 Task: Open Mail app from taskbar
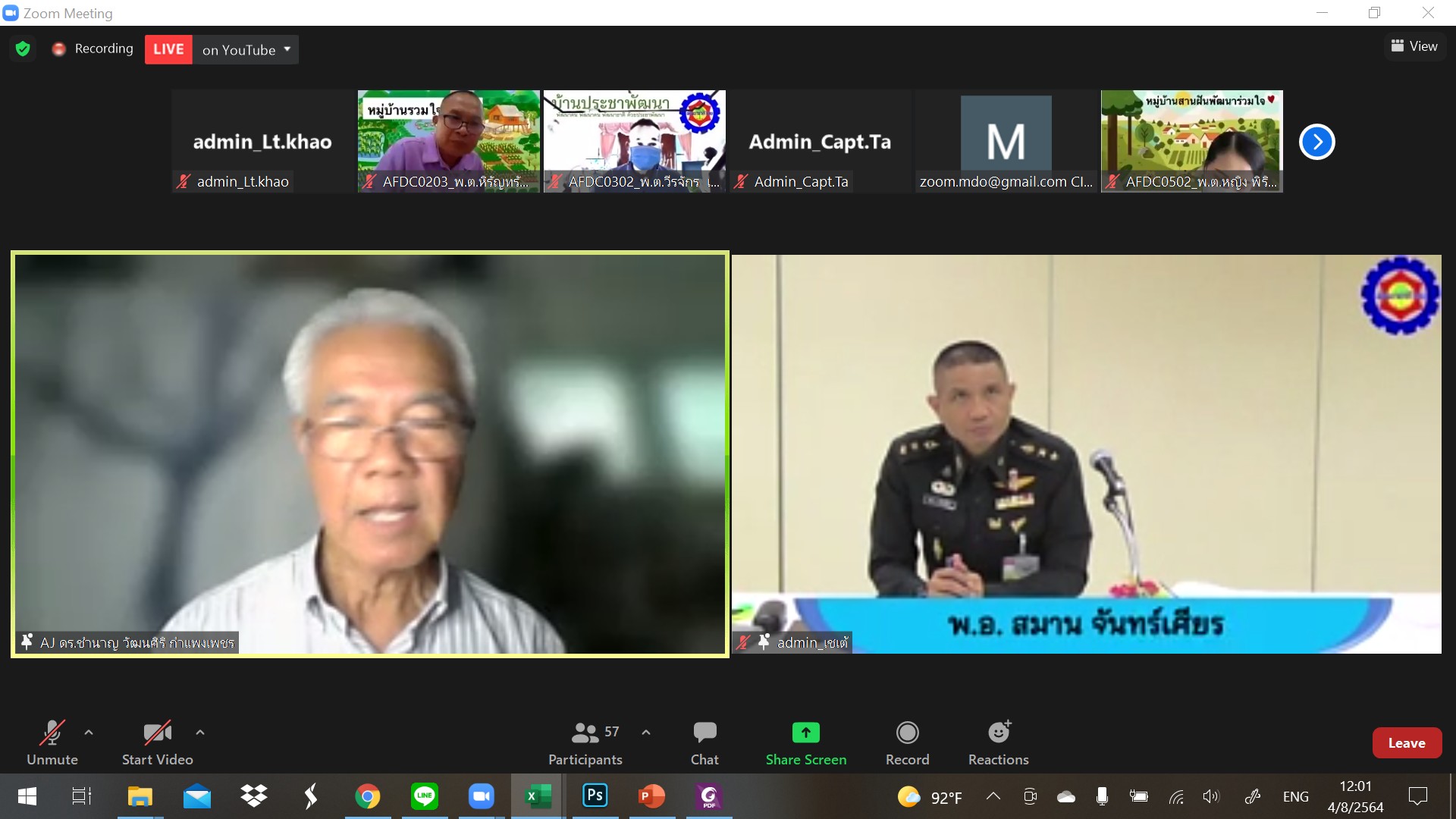coord(196,796)
